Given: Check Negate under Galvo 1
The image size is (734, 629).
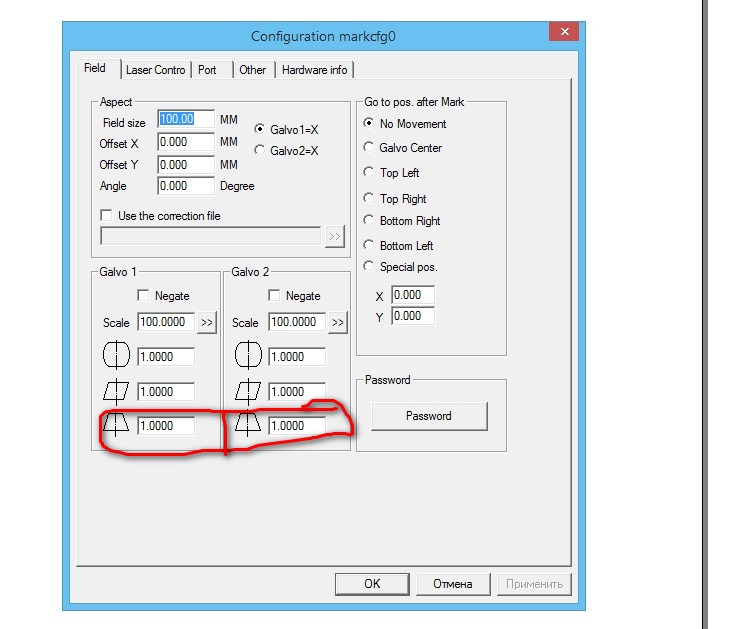Looking at the screenshot, I should point(142,296).
